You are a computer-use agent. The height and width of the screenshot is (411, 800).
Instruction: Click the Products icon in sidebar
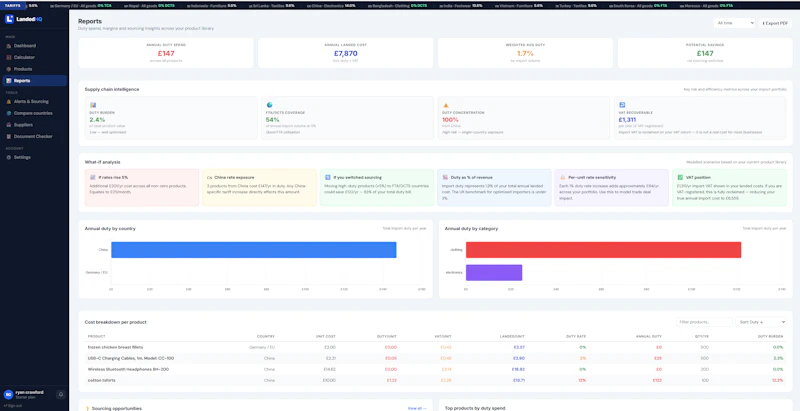tap(9, 69)
